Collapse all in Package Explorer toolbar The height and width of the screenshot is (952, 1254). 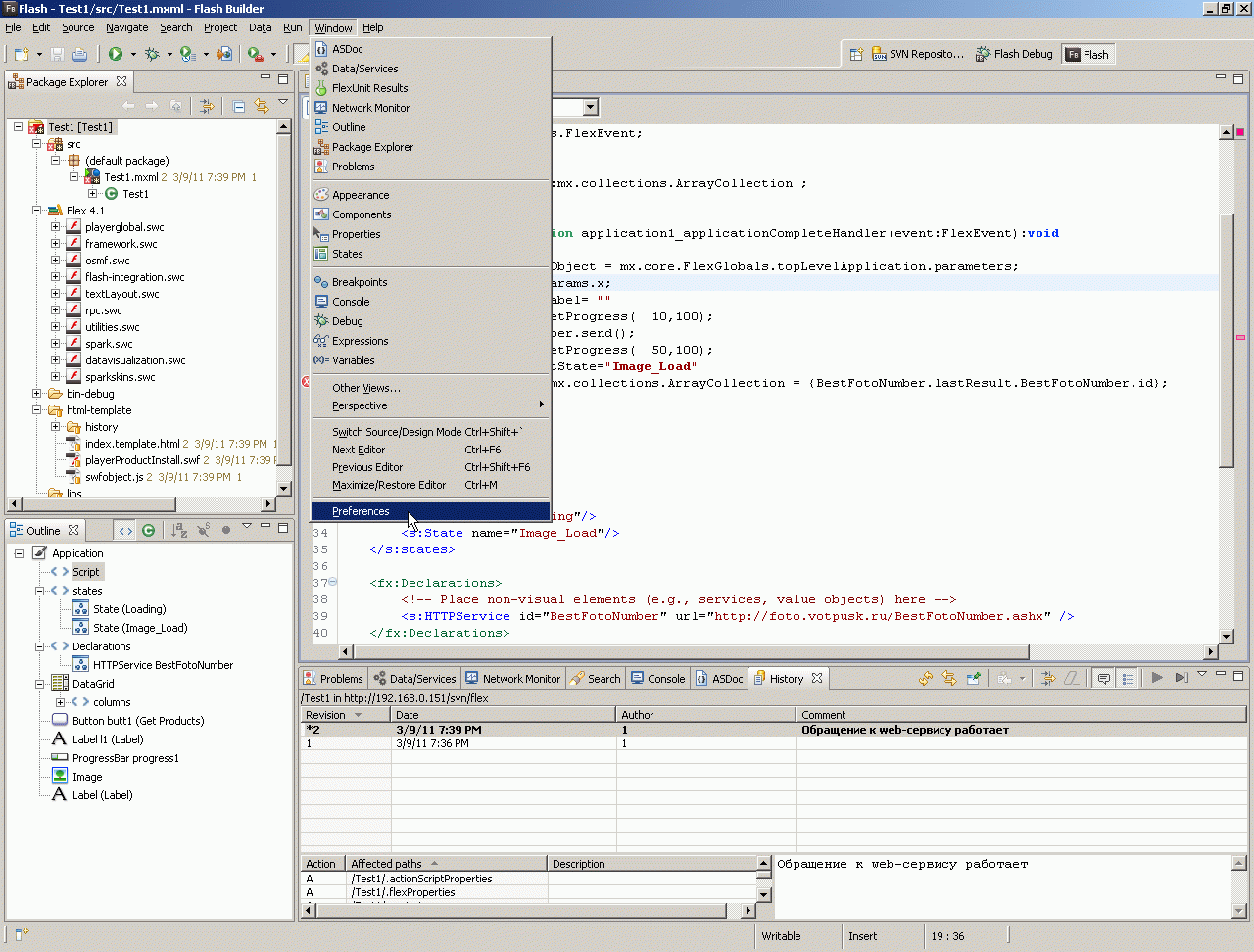(x=239, y=106)
